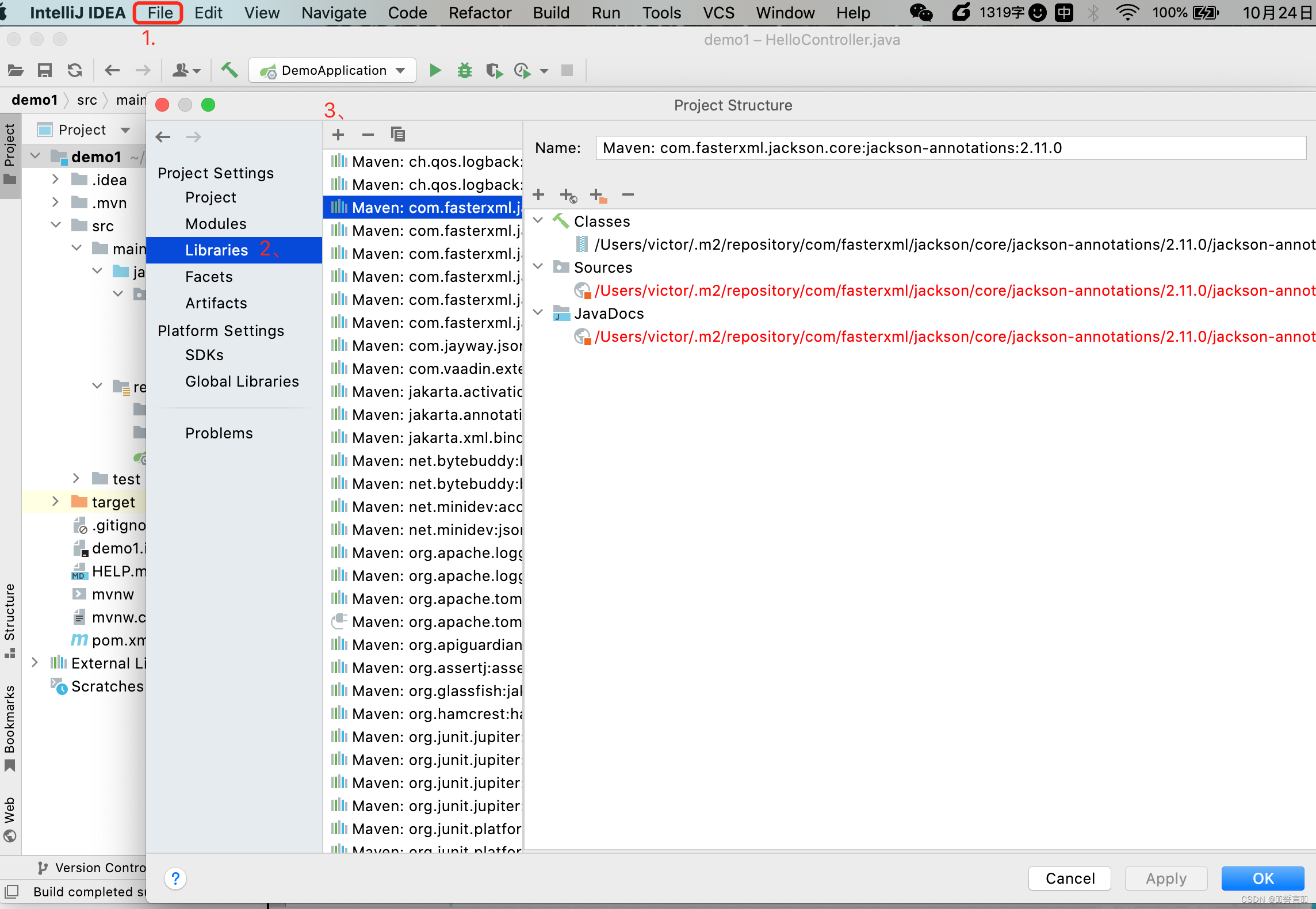
Task: Remove selected library with minus icon
Action: (x=368, y=135)
